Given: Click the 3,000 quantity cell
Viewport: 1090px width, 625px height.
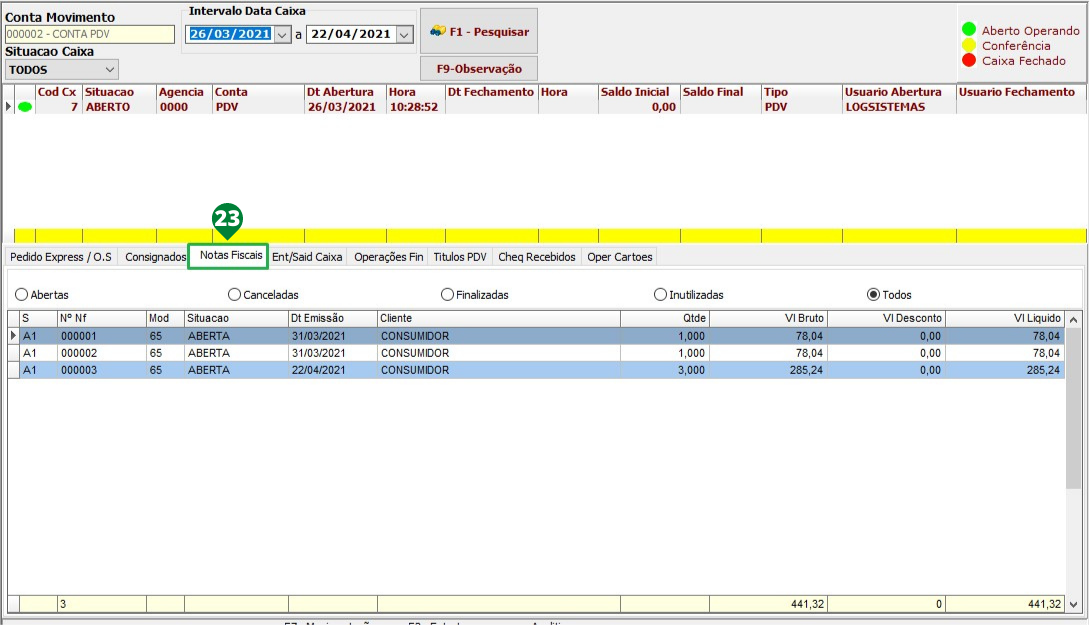Looking at the screenshot, I should click(x=665, y=370).
